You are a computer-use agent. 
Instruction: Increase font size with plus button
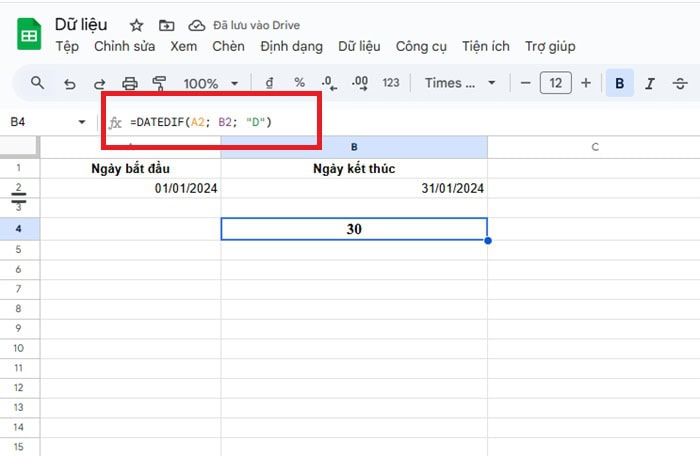[x=586, y=84]
